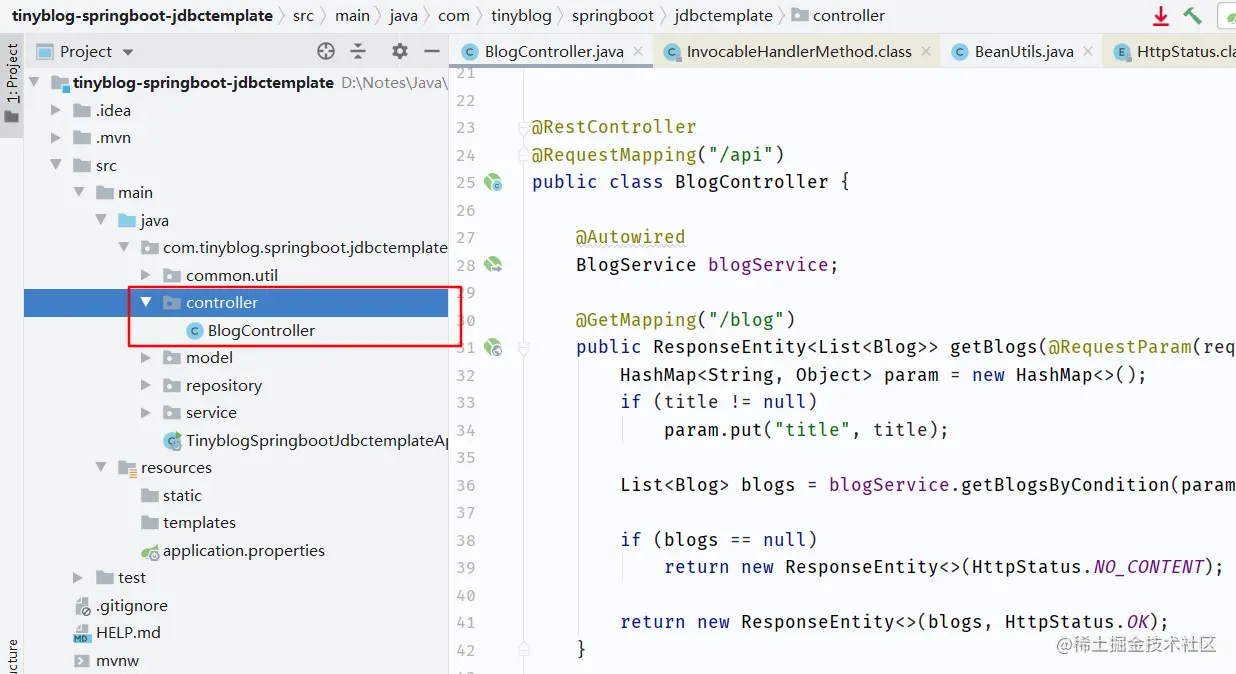Click the request mapping gutter icon on line 31
1236x674 pixels.
(493, 348)
